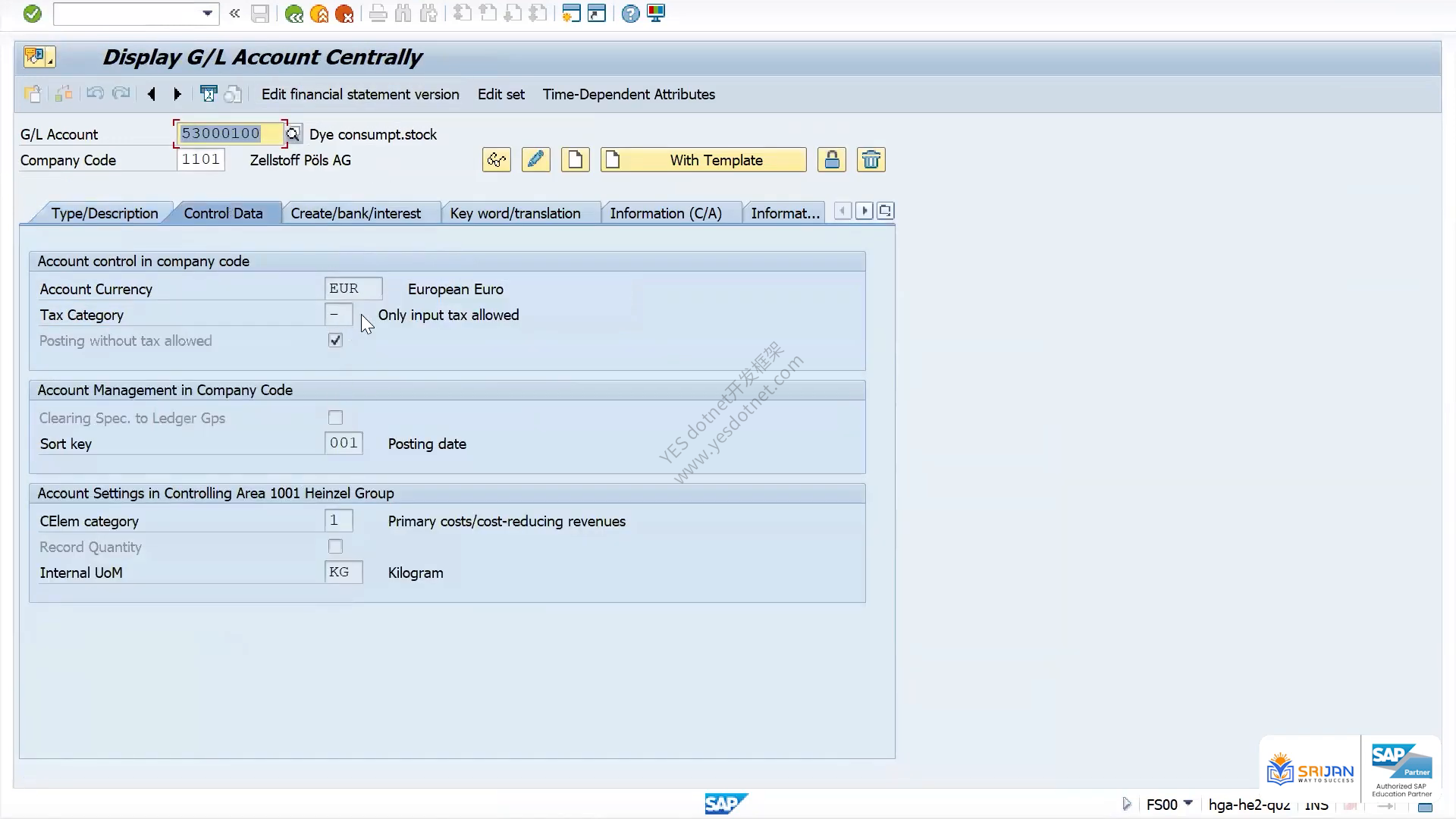This screenshot has width=1456, height=819.
Task: Click Edit financial statement version
Action: [x=360, y=94]
